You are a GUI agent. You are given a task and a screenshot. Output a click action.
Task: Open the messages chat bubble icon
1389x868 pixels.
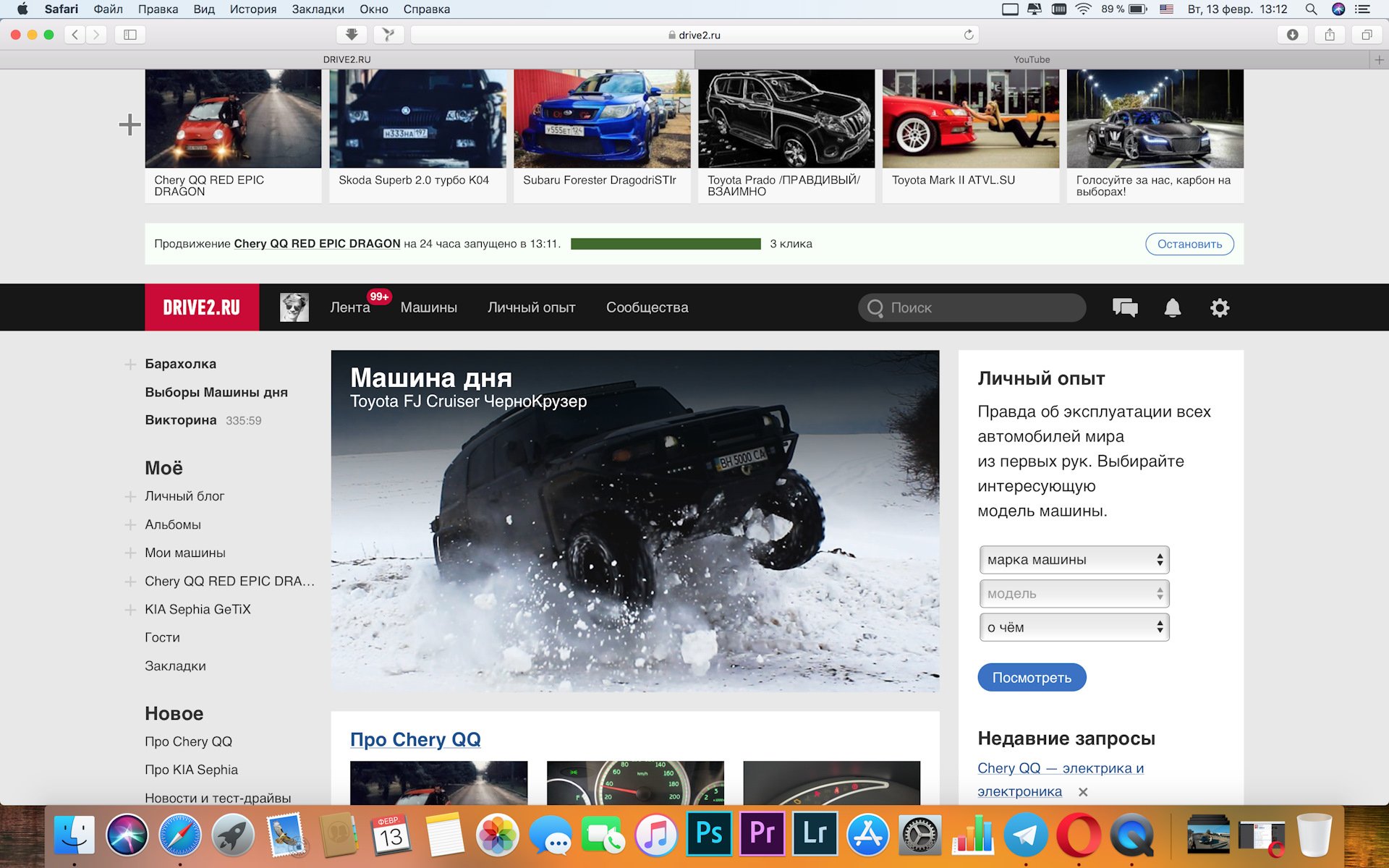pos(1124,307)
